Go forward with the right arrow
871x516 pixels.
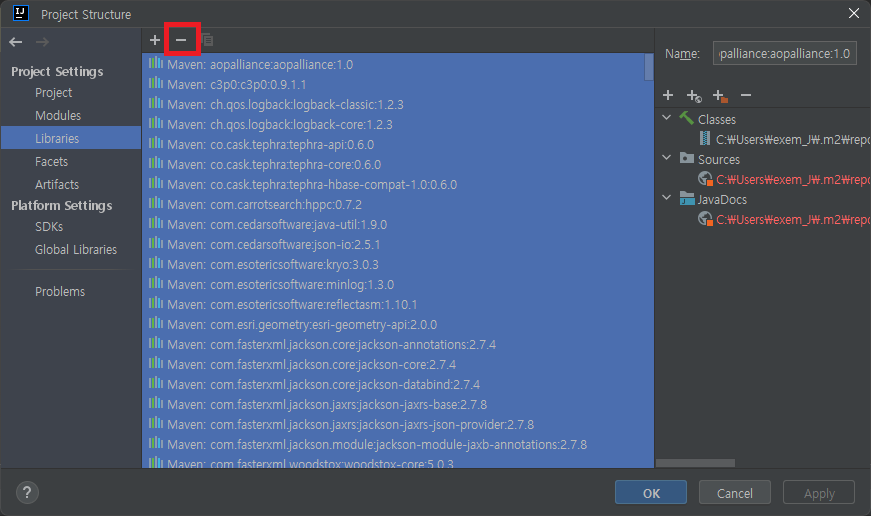[x=42, y=42]
